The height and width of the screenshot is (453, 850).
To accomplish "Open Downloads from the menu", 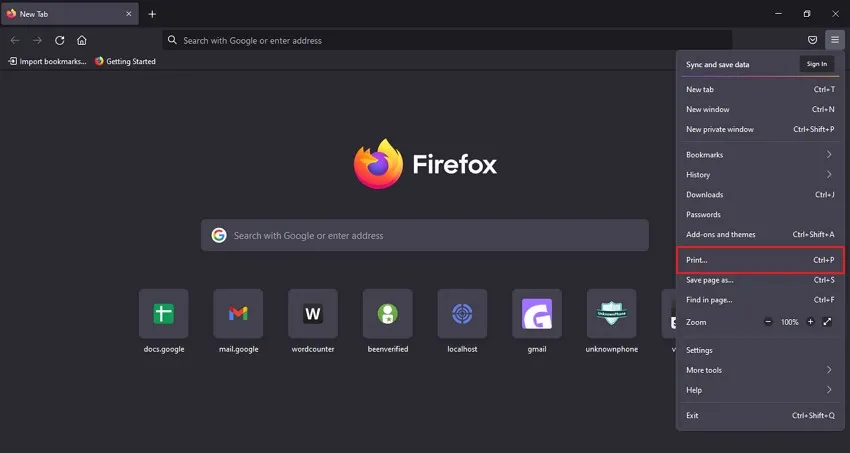I will tap(760, 195).
